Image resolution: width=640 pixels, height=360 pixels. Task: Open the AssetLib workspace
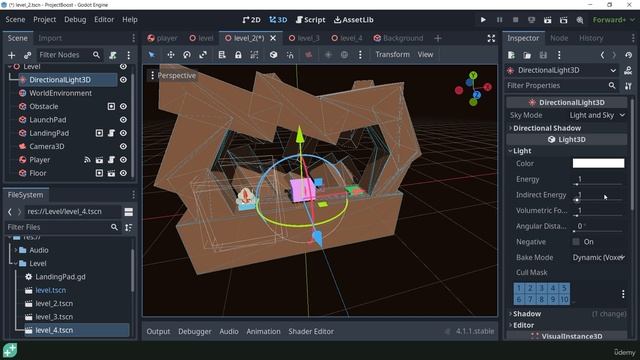click(x=353, y=20)
